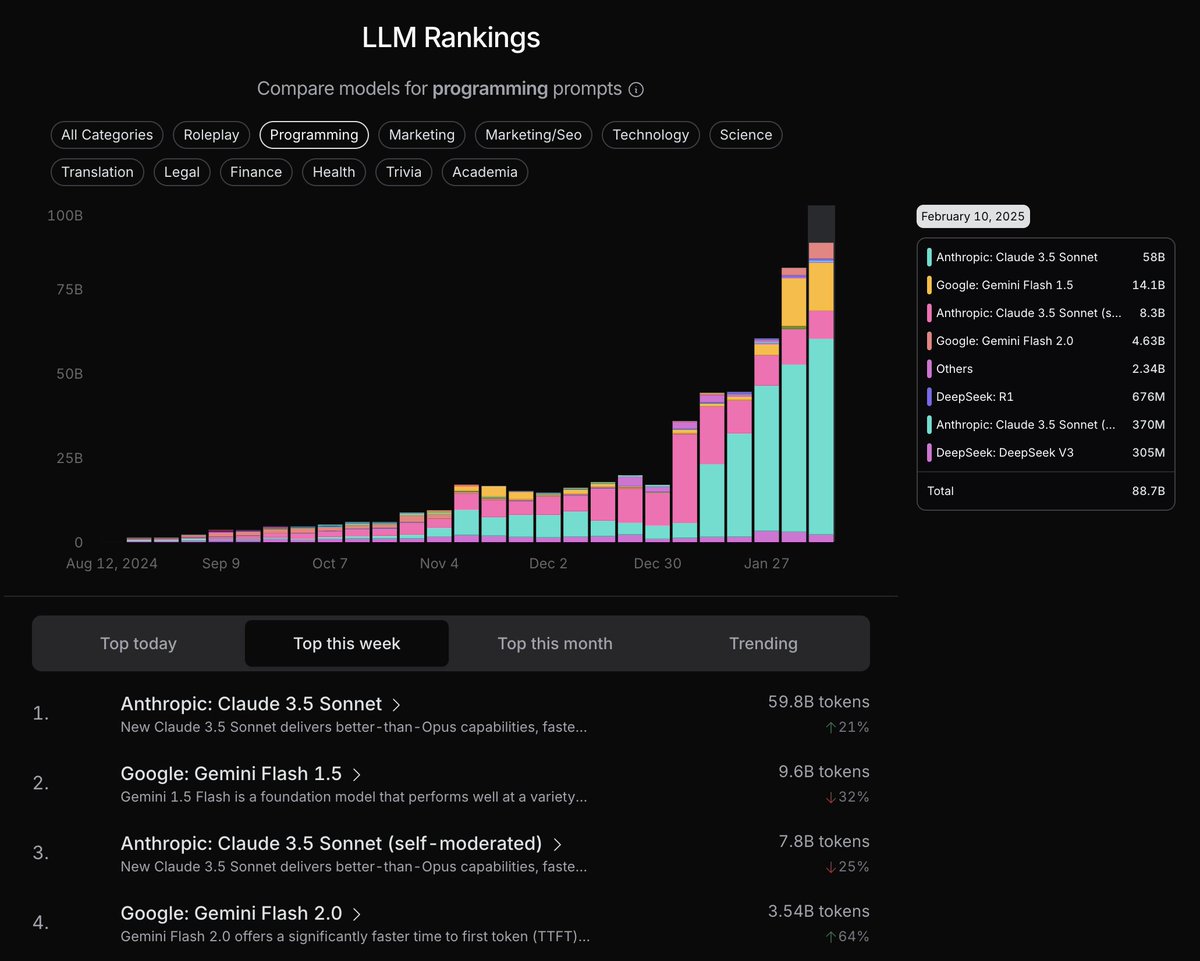This screenshot has height=961, width=1200.
Task: Click the info icon next to programming prompts
Action: [x=636, y=89]
